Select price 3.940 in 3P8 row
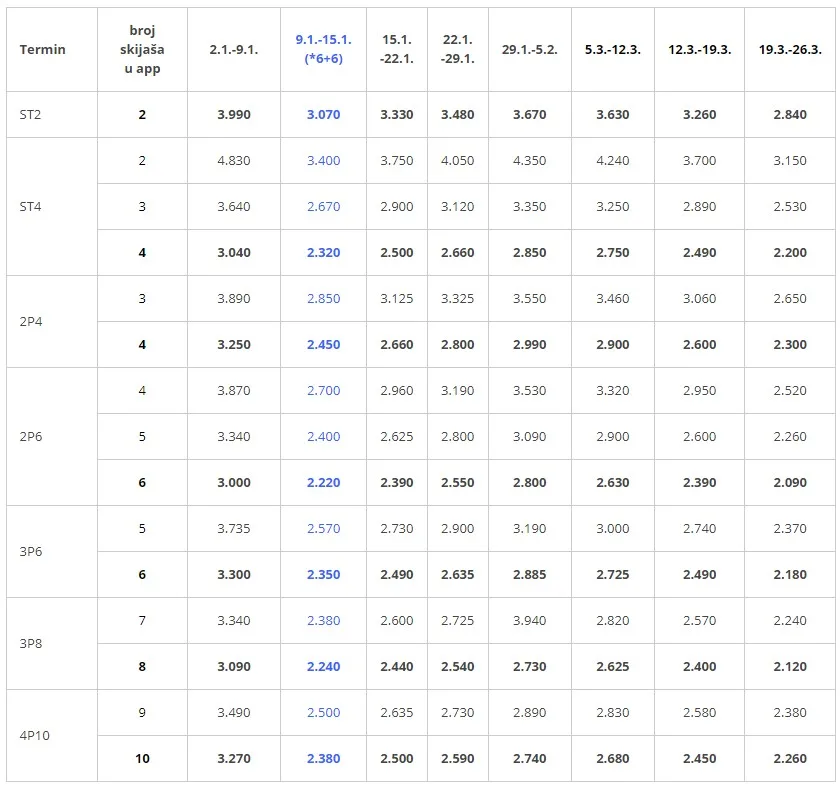Image resolution: width=840 pixels, height=785 pixels. (529, 620)
